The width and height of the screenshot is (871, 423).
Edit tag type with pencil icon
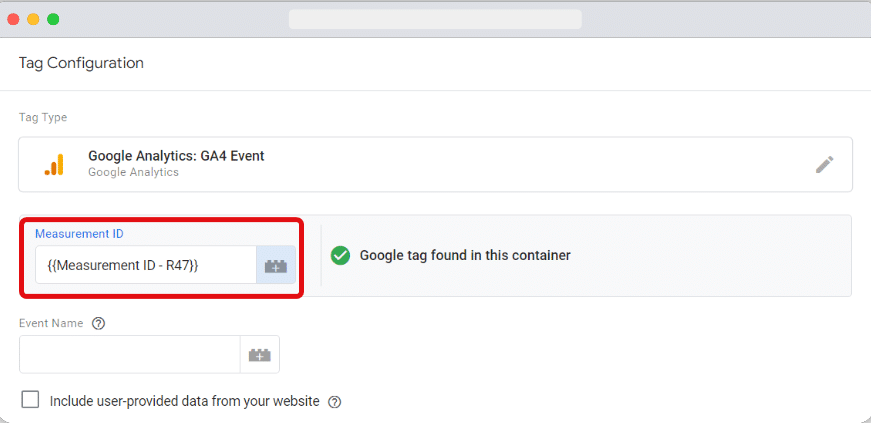coord(824,165)
